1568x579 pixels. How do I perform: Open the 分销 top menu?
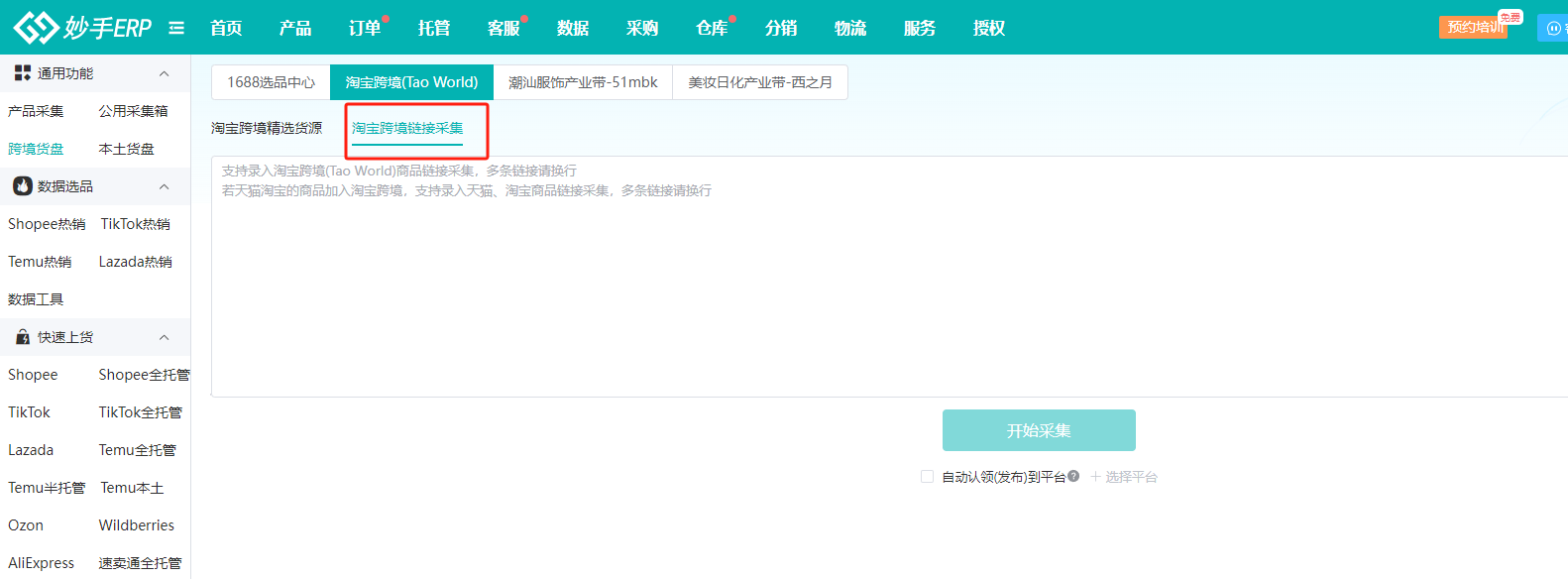[x=781, y=28]
